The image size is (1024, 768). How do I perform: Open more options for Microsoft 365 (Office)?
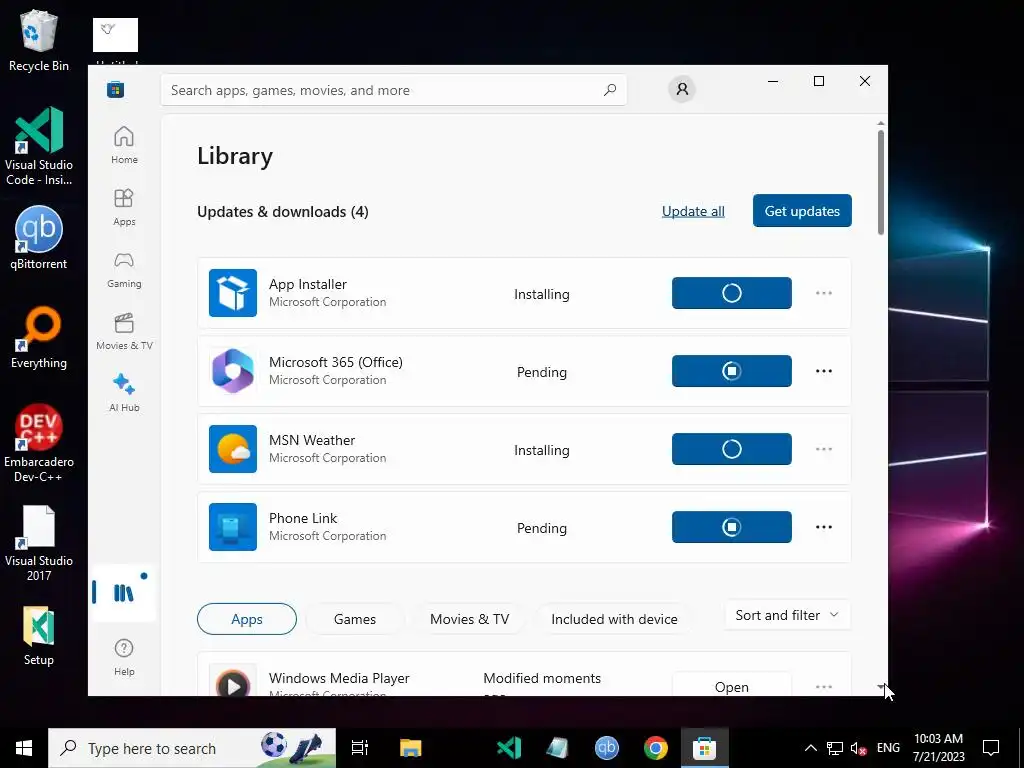pyautogui.click(x=824, y=371)
